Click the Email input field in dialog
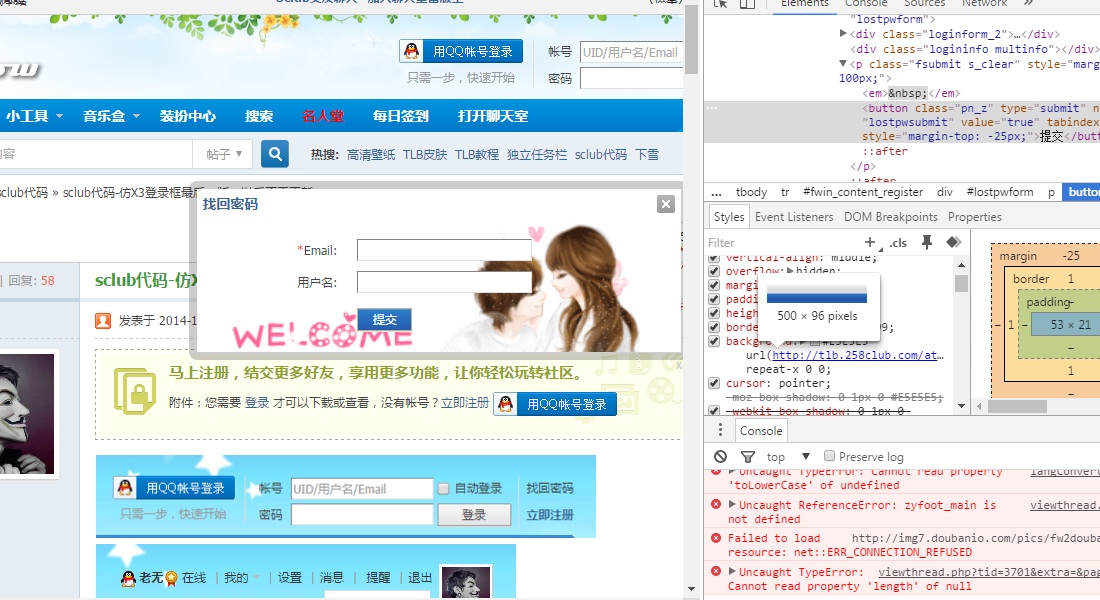The width and height of the screenshot is (1100, 600). (444, 250)
